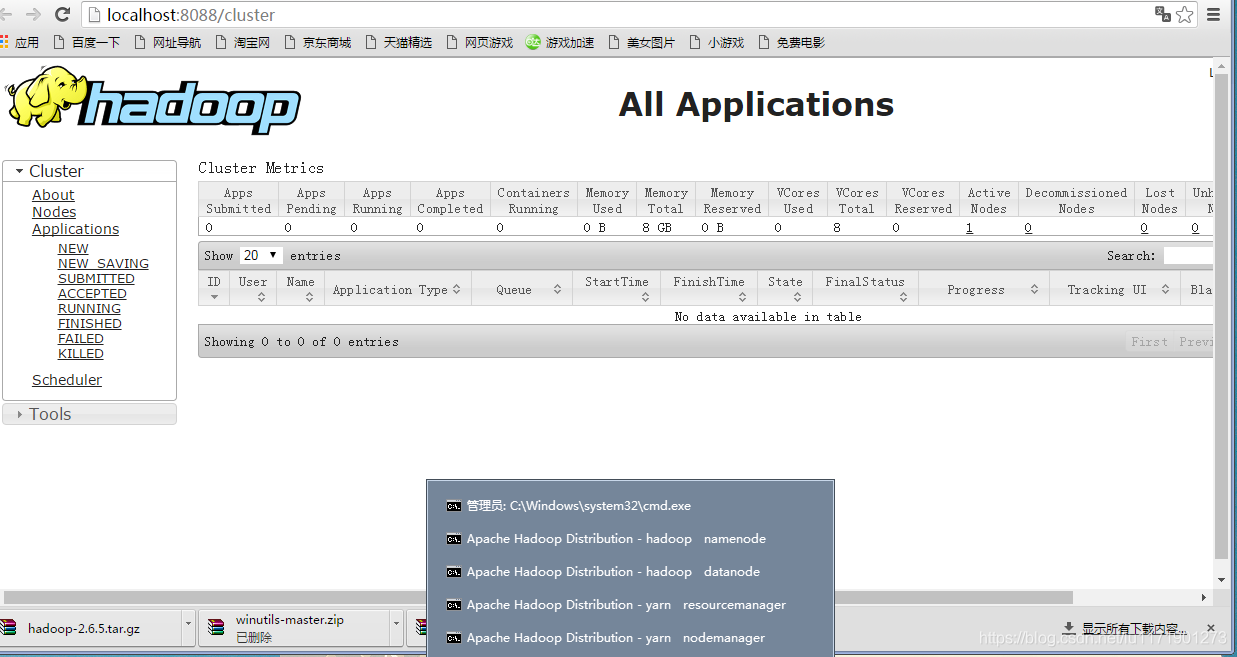1237x657 pixels.
Task: Close the downloads bar
Action: (x=1210, y=628)
